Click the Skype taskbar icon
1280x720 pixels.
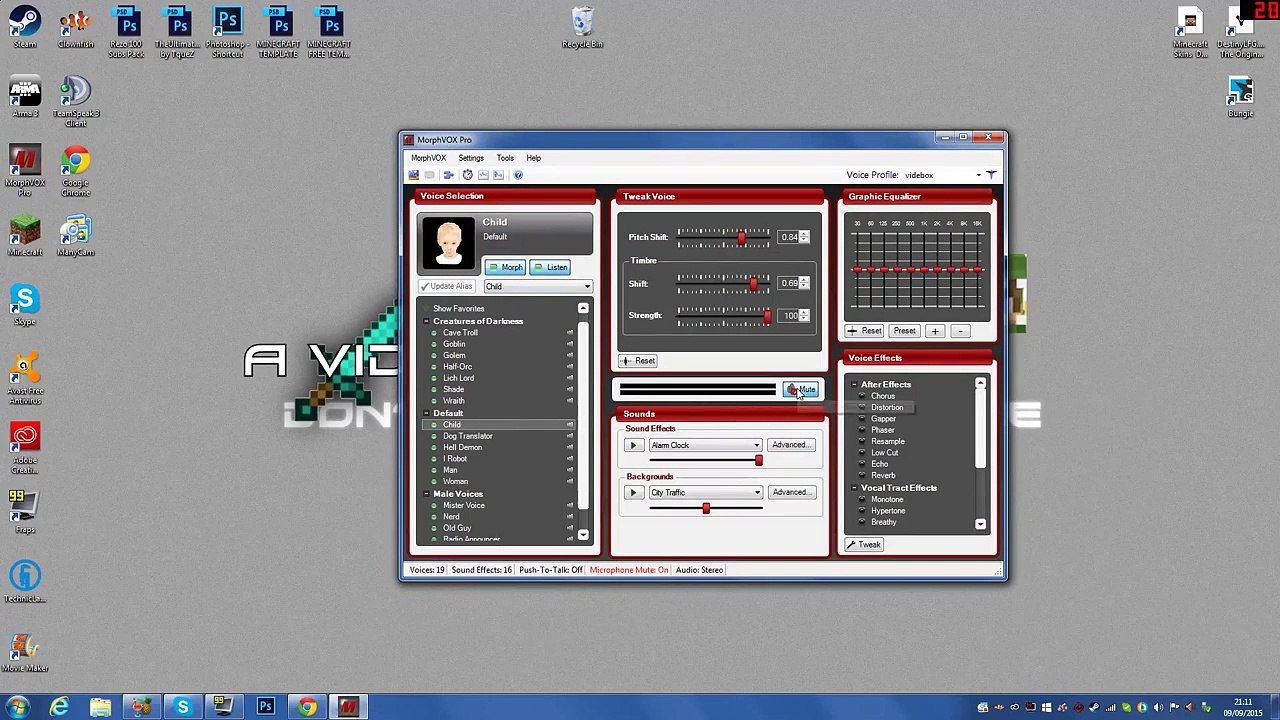(182, 708)
